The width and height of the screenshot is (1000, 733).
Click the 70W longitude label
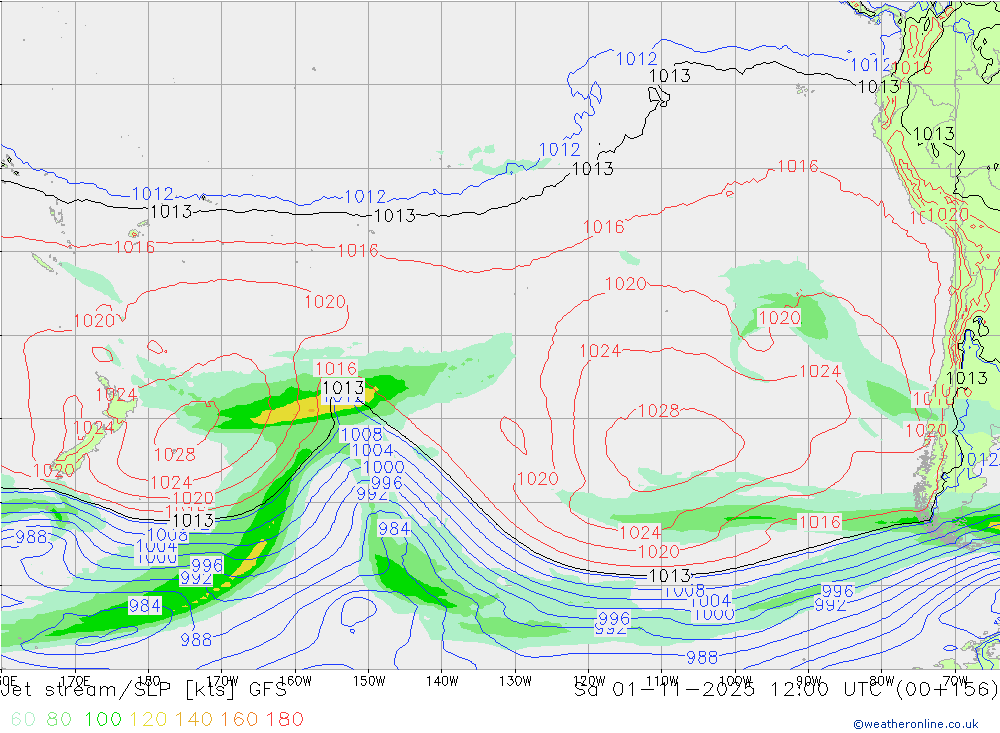(955, 681)
